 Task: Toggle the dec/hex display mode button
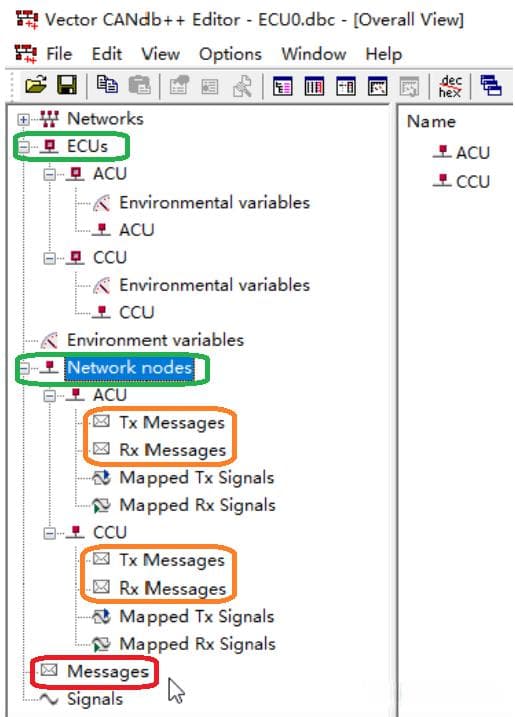click(x=450, y=86)
